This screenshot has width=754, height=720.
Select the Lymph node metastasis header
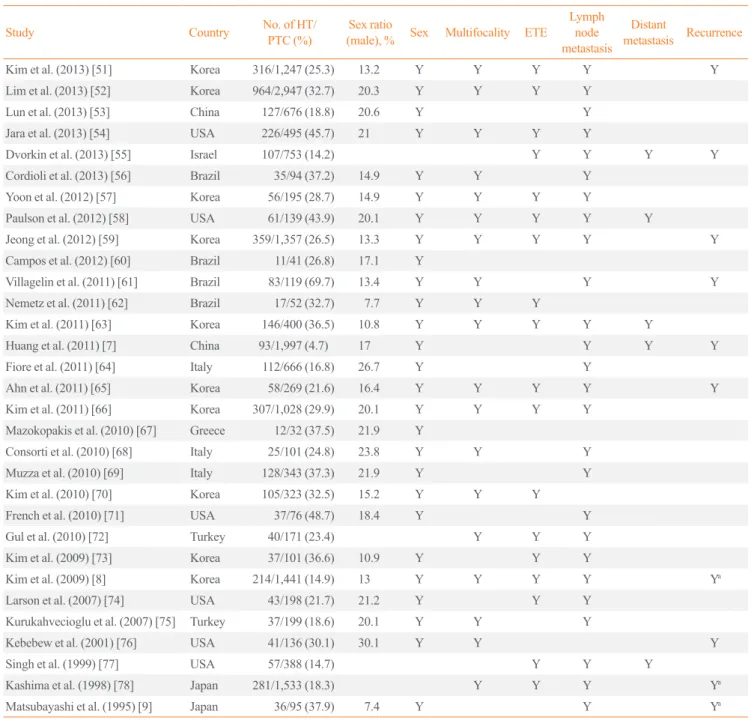point(587,33)
